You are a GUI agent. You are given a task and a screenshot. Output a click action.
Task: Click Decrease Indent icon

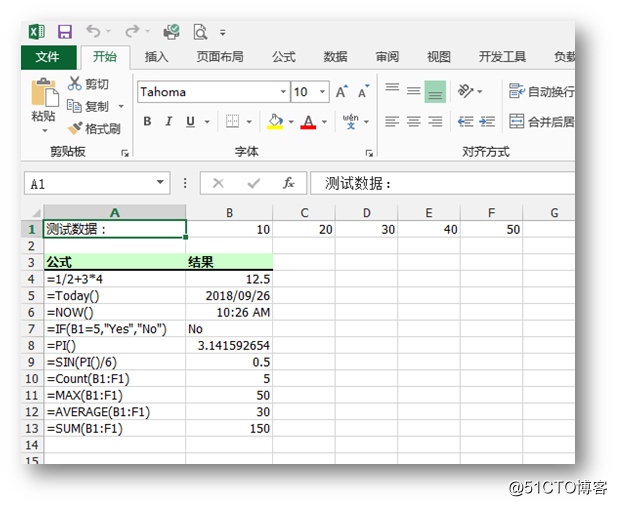[x=466, y=121]
